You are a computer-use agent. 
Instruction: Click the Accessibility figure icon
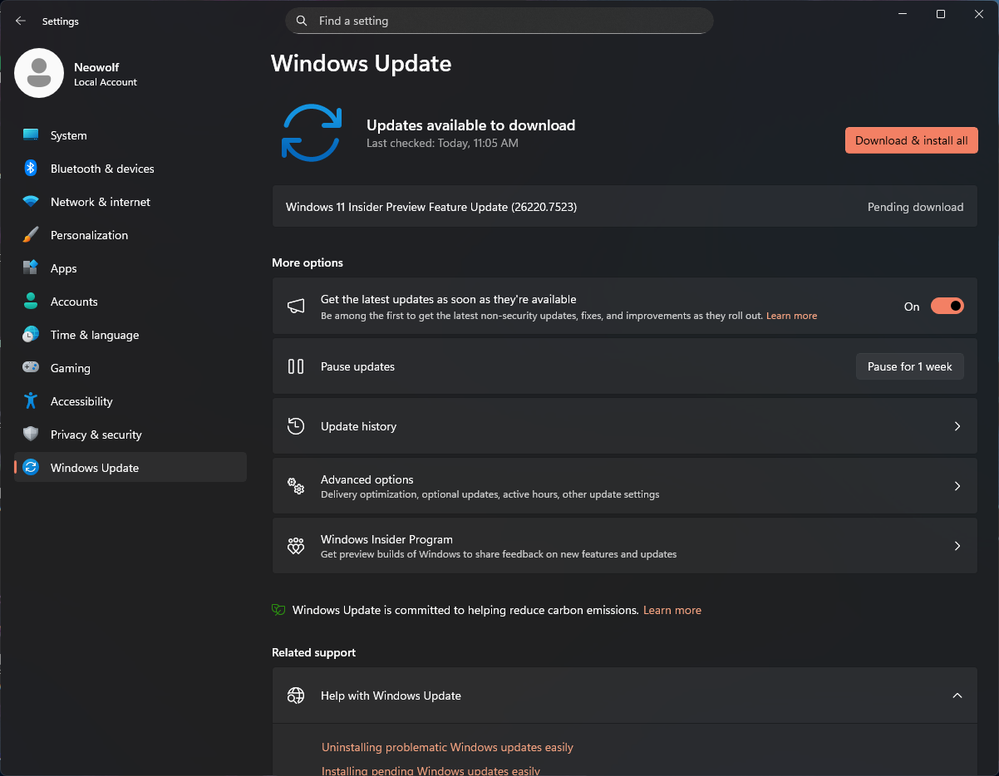[31, 401]
